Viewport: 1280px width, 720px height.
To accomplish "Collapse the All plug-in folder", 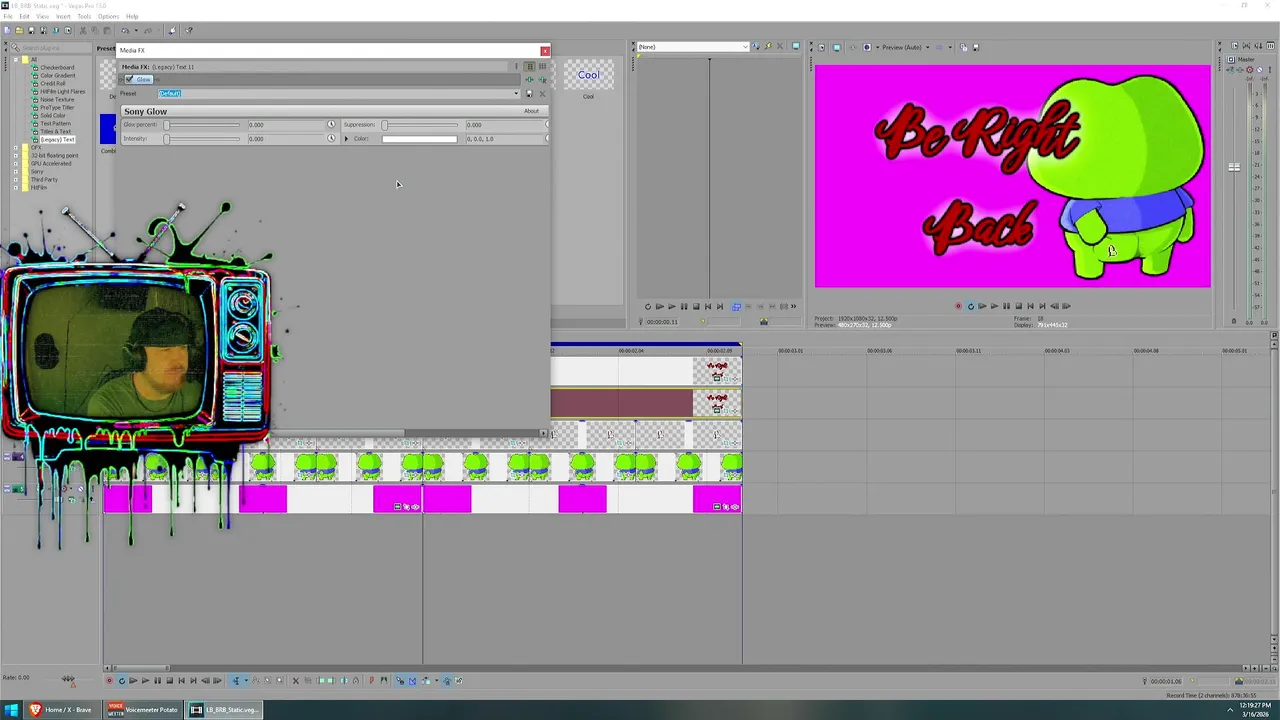I will 16,59.
